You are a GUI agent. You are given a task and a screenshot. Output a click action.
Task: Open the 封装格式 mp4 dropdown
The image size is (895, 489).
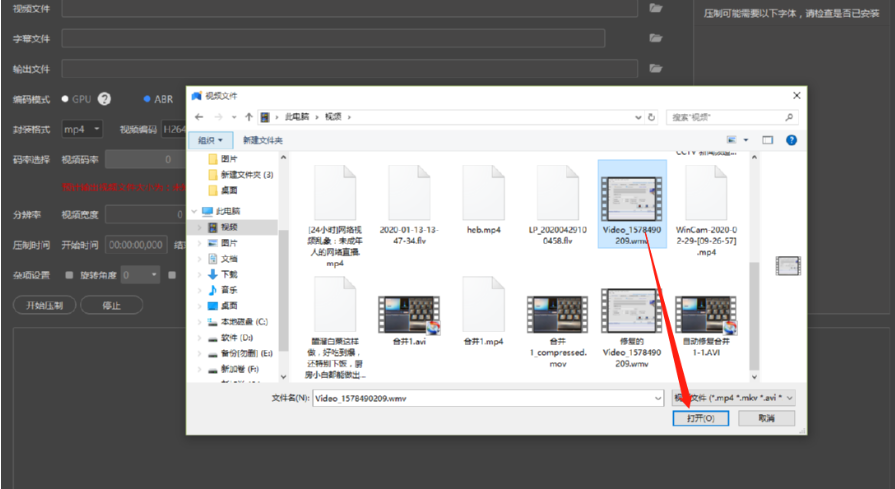click(82, 130)
